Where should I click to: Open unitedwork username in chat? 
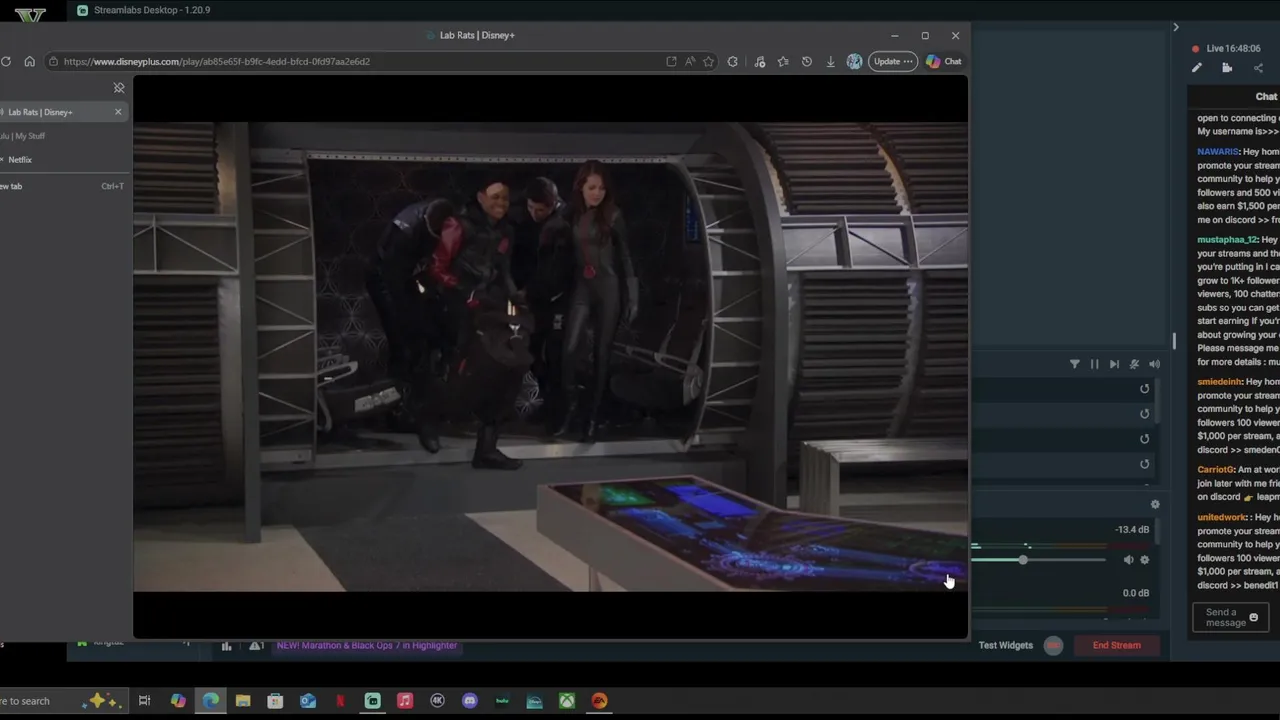click(x=1222, y=518)
